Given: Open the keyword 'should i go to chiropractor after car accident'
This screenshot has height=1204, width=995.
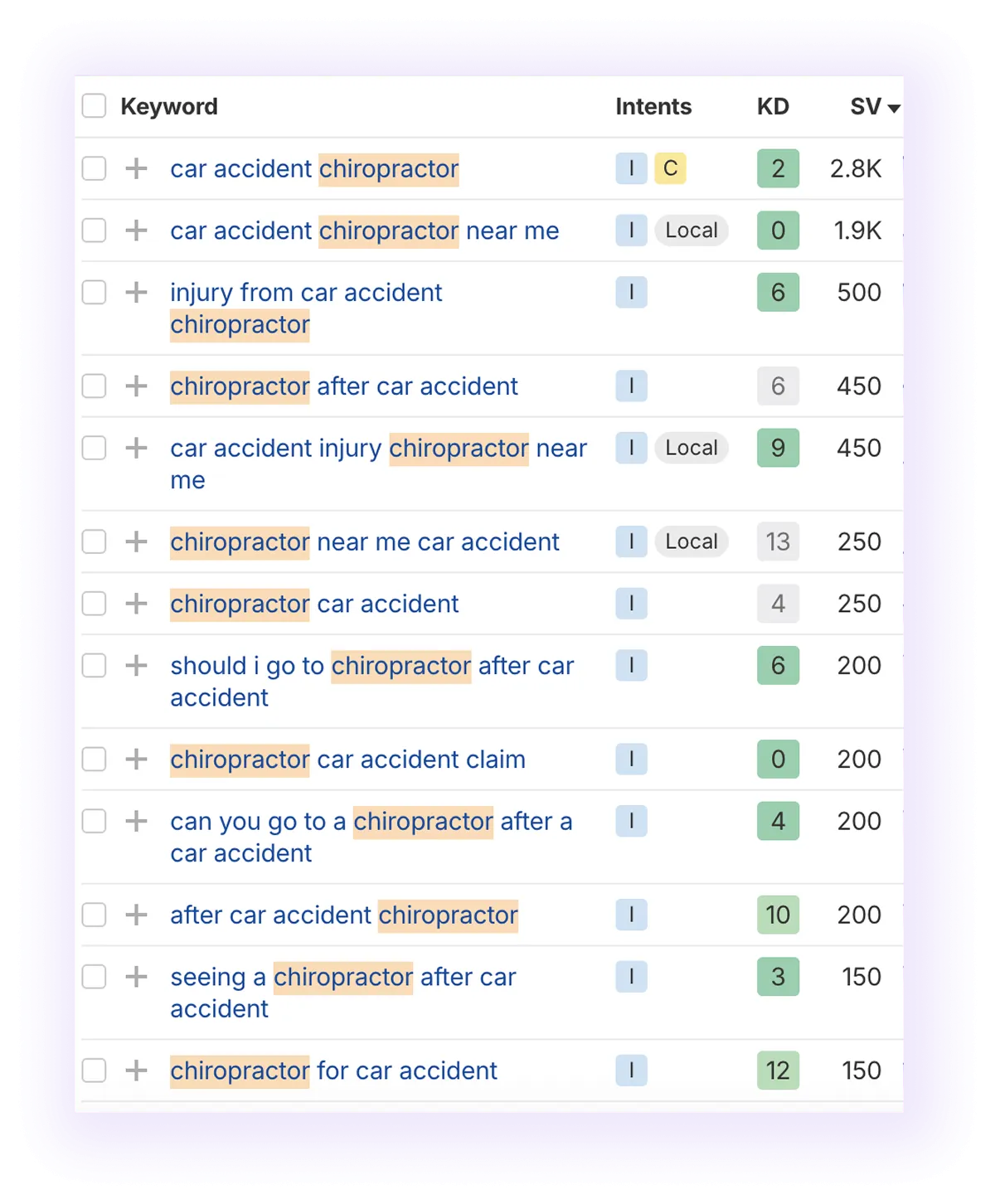Looking at the screenshot, I should click(x=371, y=665).
